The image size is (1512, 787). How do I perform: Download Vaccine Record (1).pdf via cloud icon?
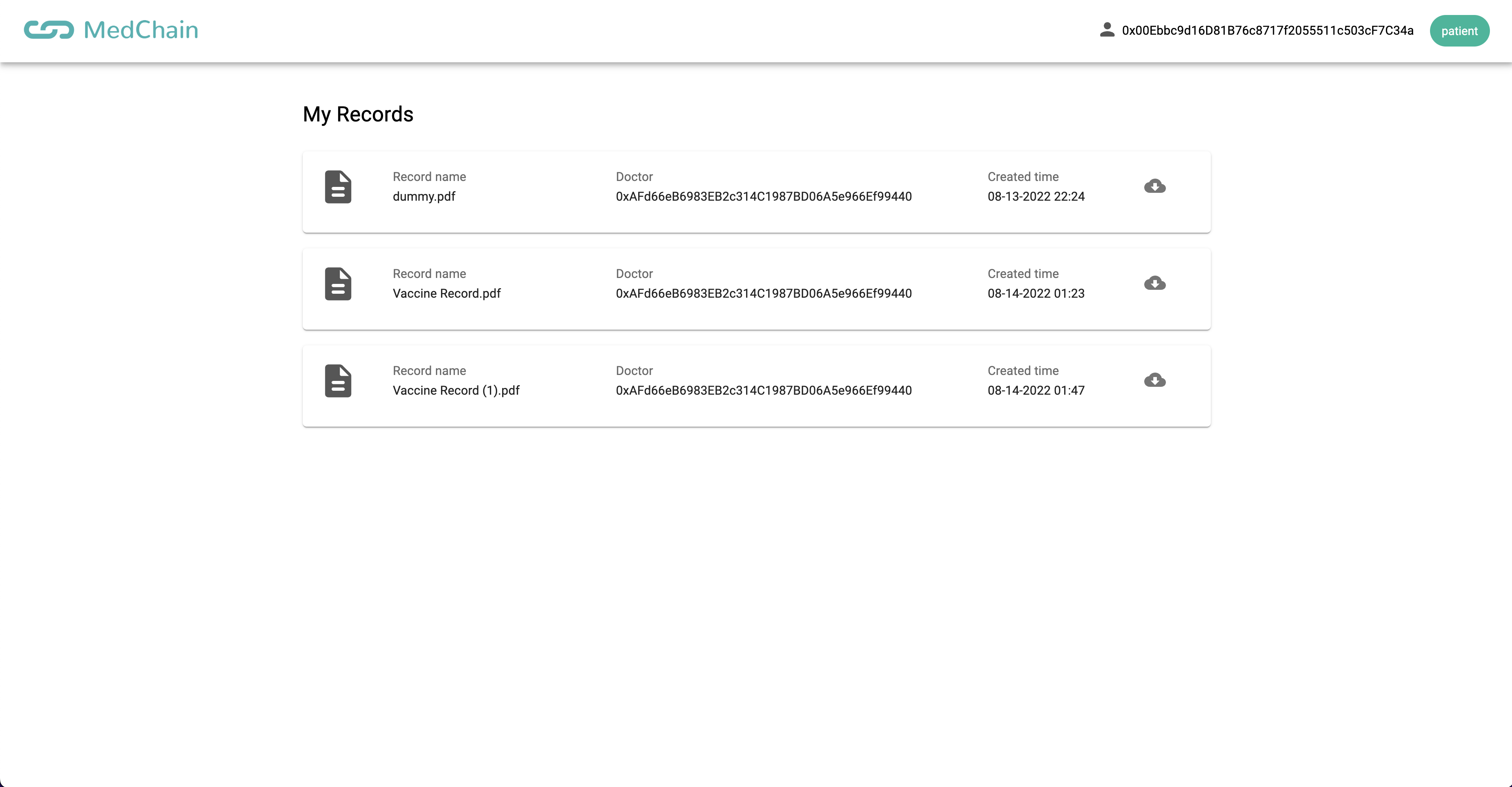point(1154,380)
